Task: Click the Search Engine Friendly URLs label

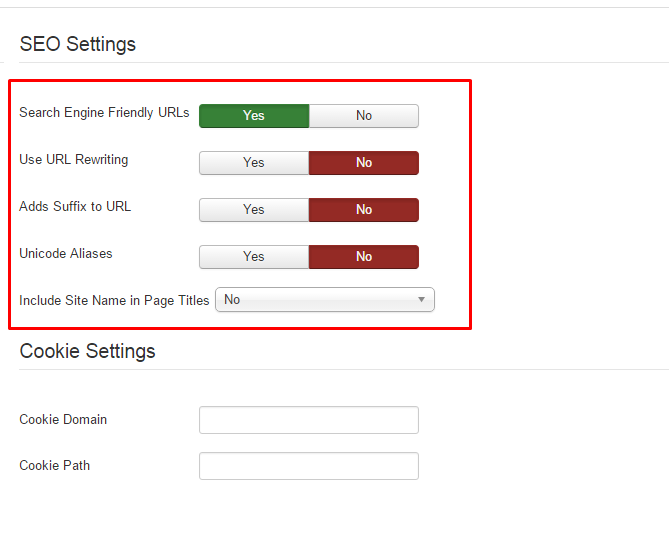Action: [104, 113]
